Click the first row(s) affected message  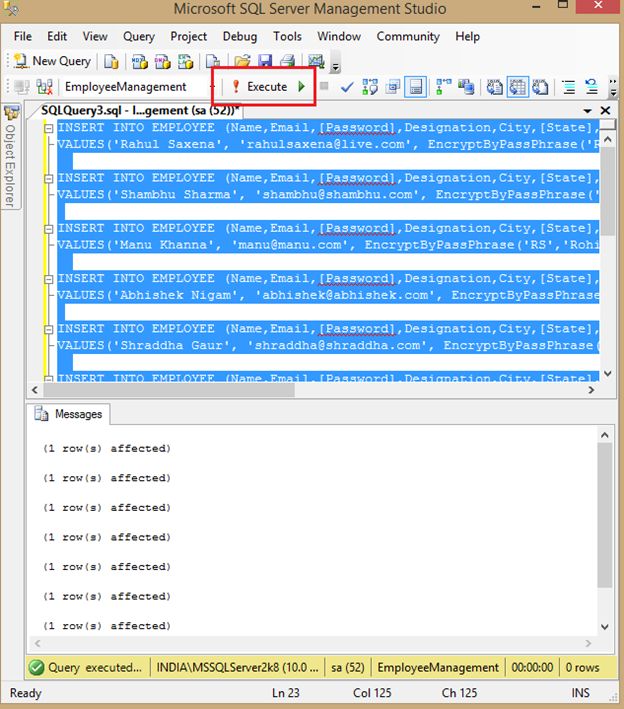(x=107, y=449)
